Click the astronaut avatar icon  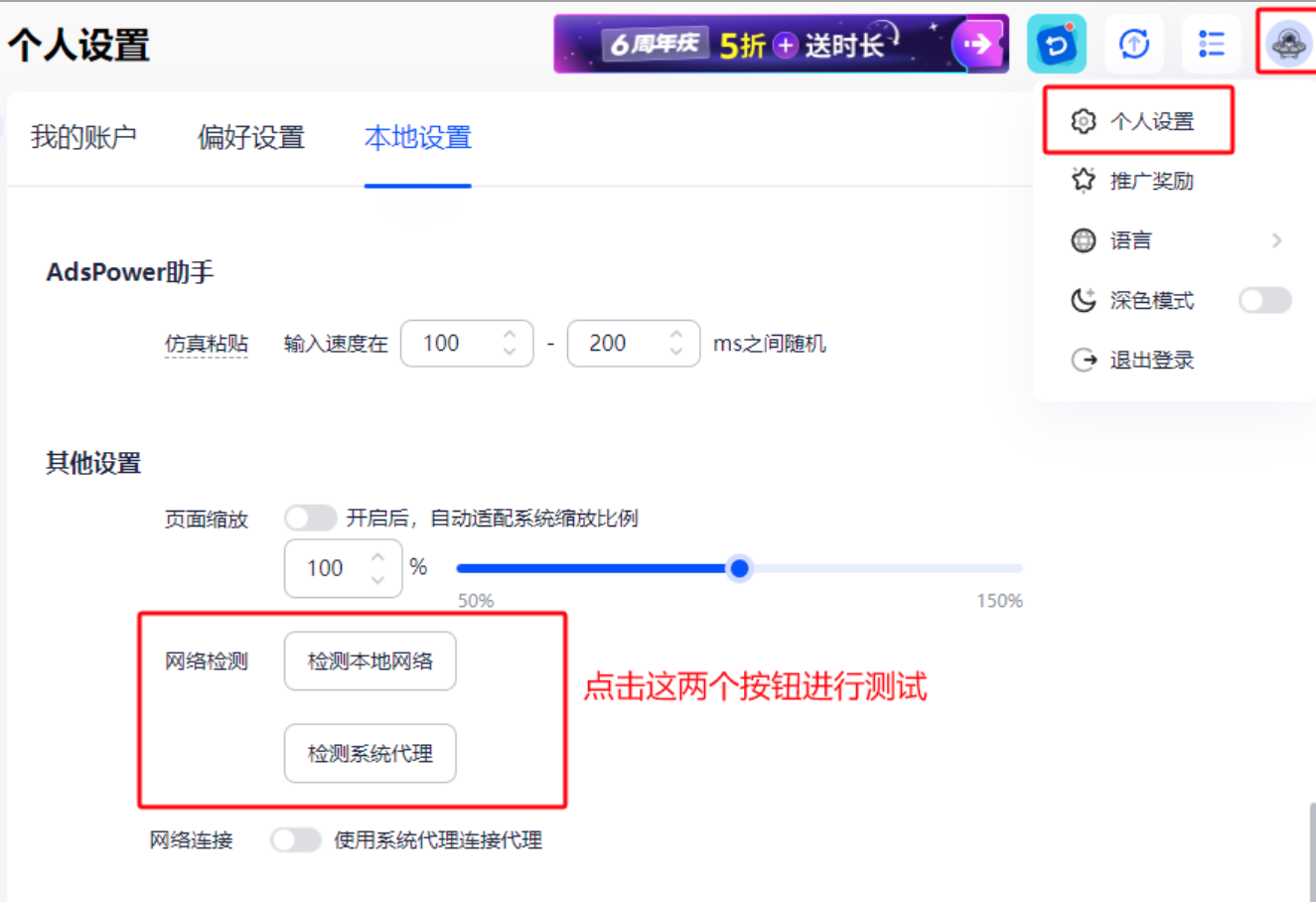(x=1286, y=44)
